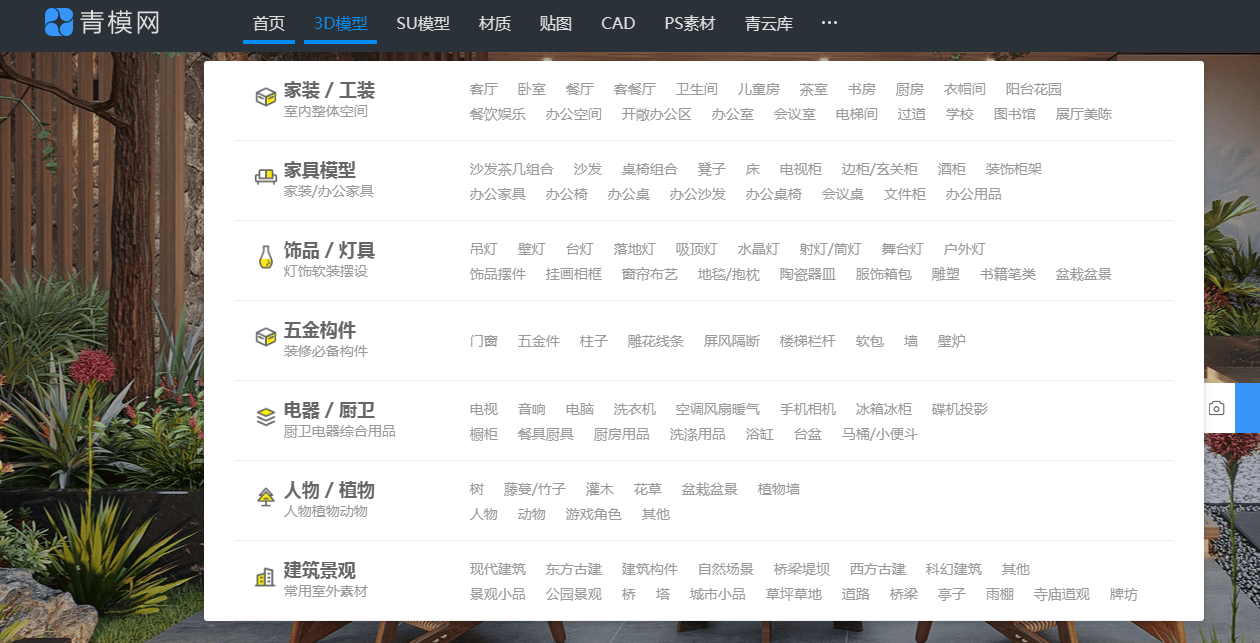Open the SU模型 menu

point(423,24)
